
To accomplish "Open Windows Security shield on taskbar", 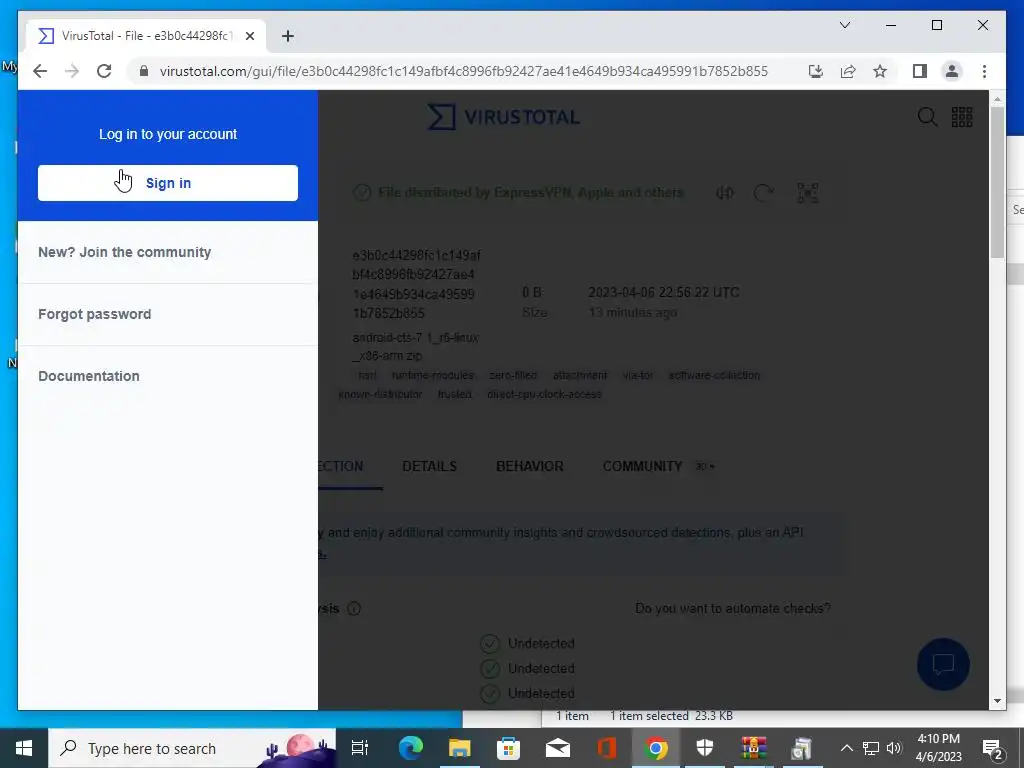I will 705,748.
